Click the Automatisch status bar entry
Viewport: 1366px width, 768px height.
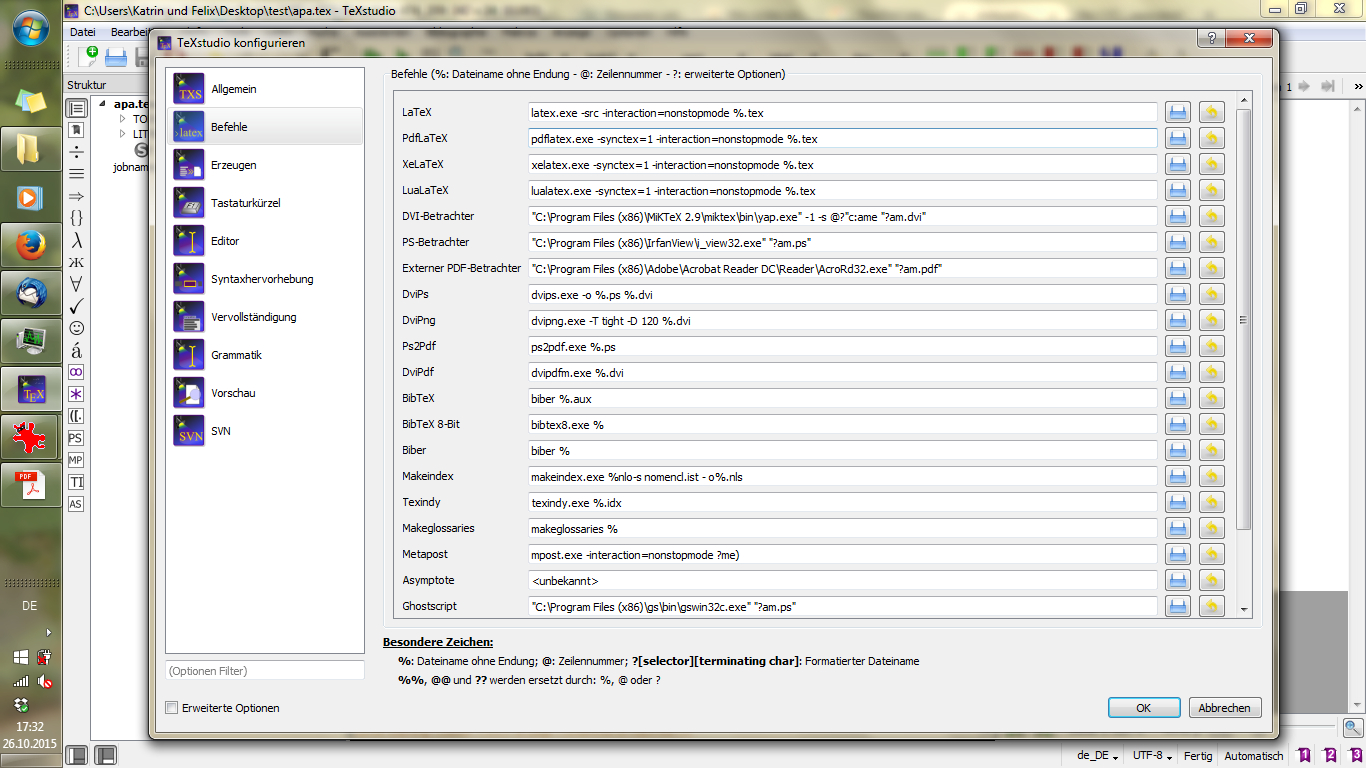[x=1253, y=756]
